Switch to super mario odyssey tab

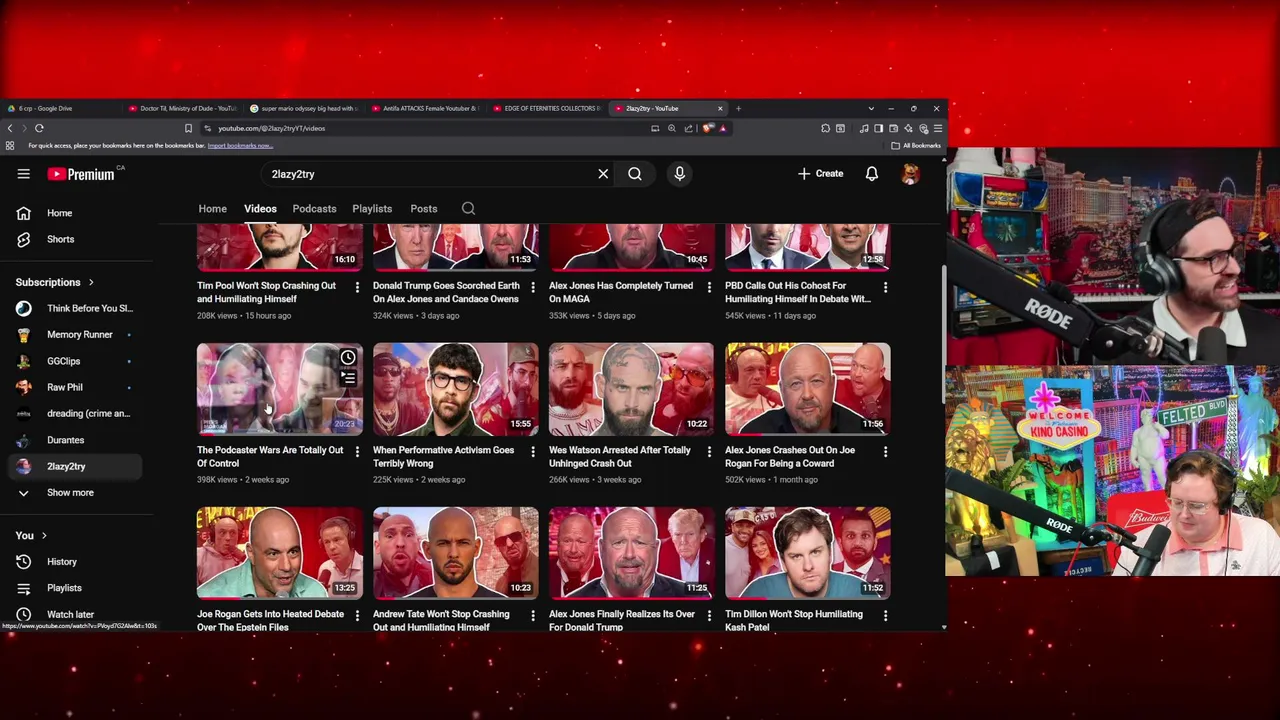tap(303, 108)
